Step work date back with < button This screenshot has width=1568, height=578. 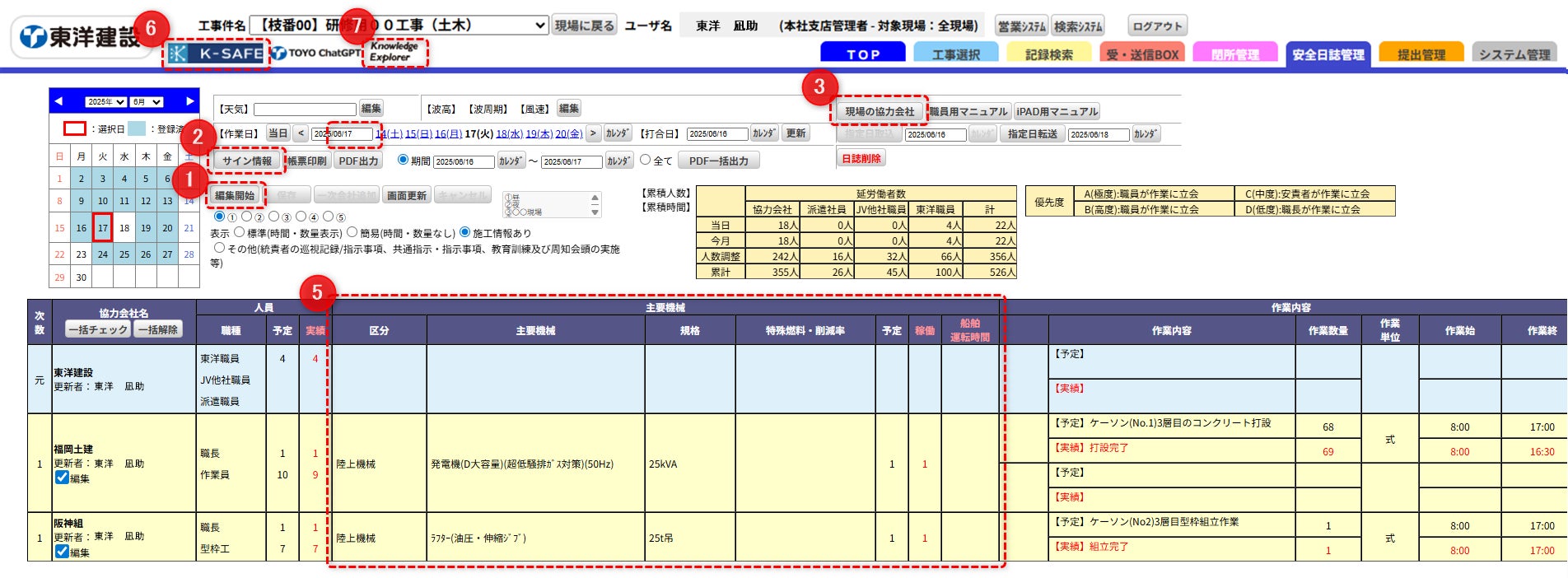[x=301, y=133]
